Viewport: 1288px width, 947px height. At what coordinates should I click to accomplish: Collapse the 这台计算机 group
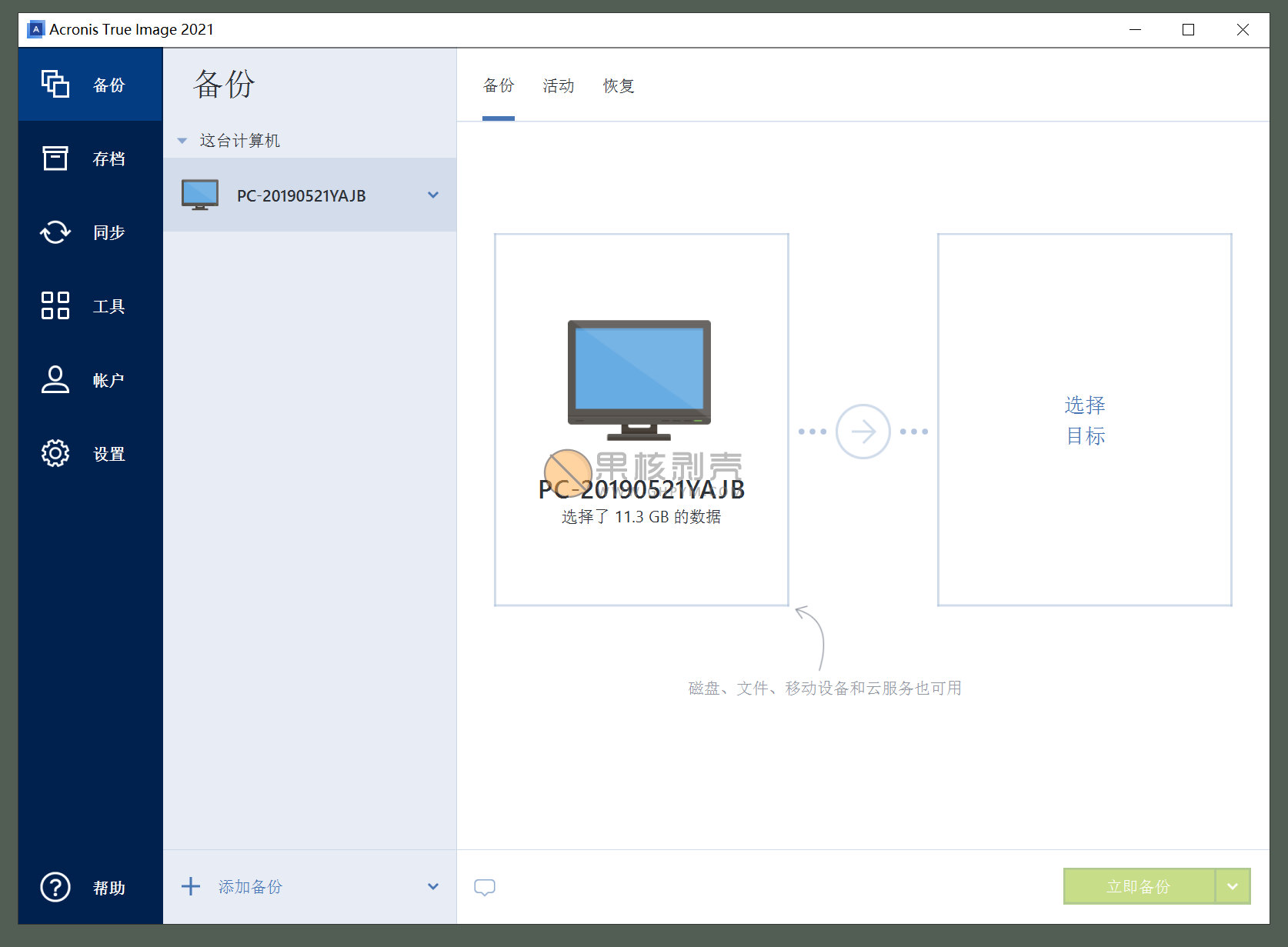pyautogui.click(x=182, y=141)
